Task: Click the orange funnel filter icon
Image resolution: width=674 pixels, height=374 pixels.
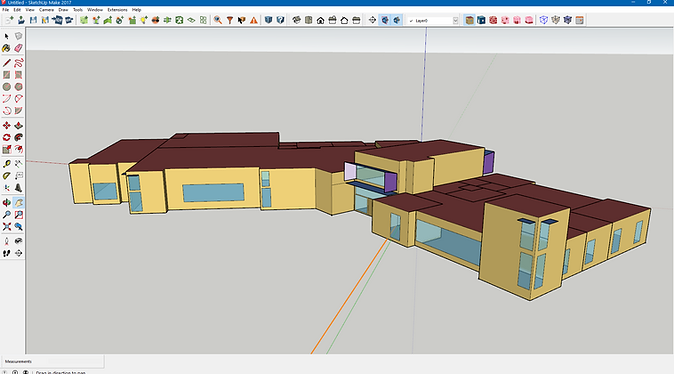Action: coord(230,20)
